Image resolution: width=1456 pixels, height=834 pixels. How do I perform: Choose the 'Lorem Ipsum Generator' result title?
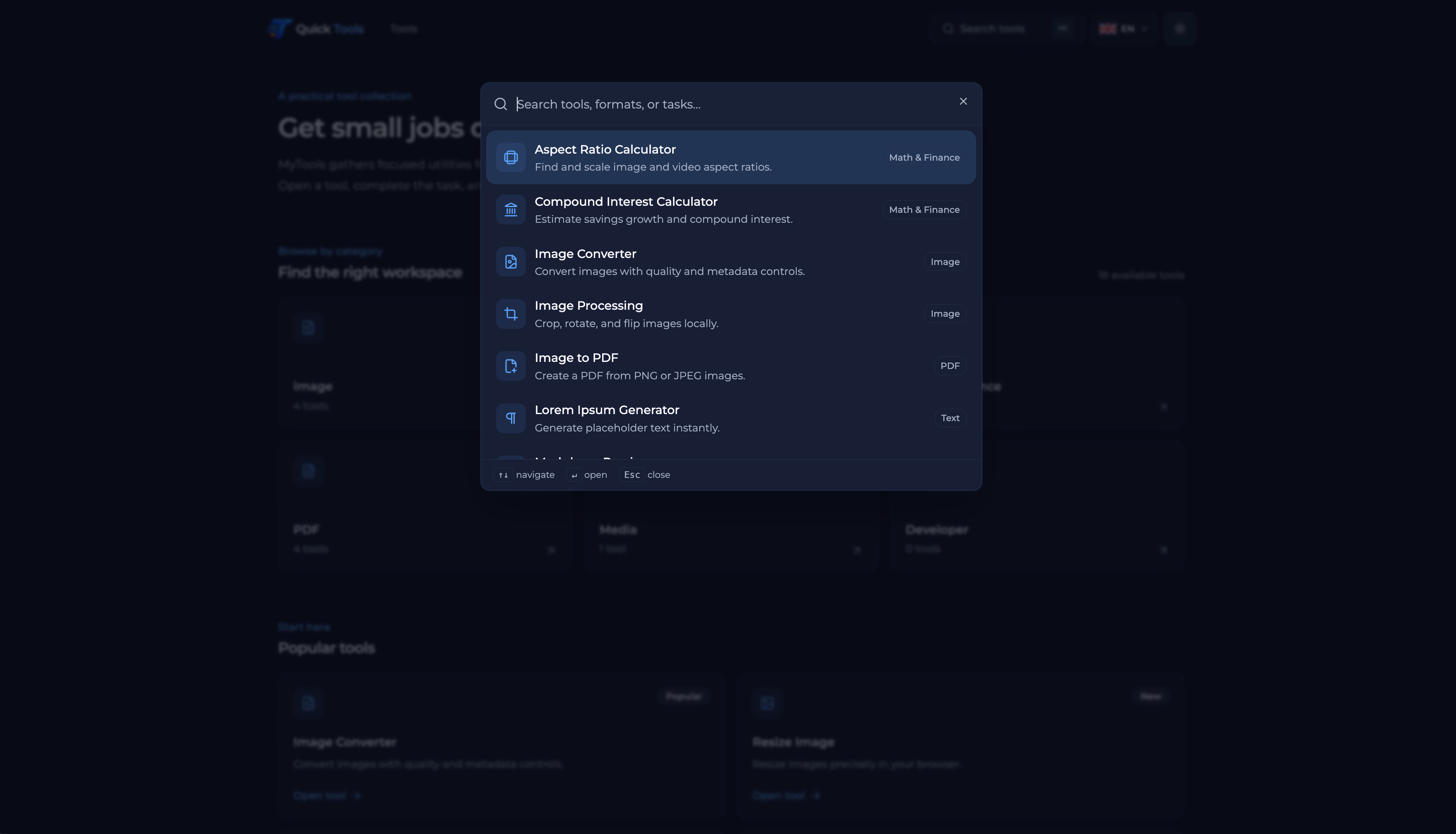coord(607,410)
